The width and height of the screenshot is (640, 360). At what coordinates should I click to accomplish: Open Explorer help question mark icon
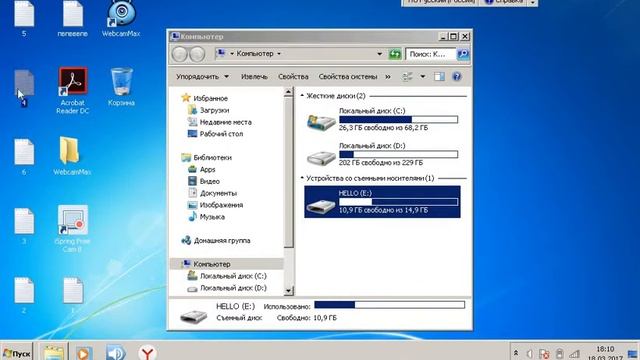[457, 77]
